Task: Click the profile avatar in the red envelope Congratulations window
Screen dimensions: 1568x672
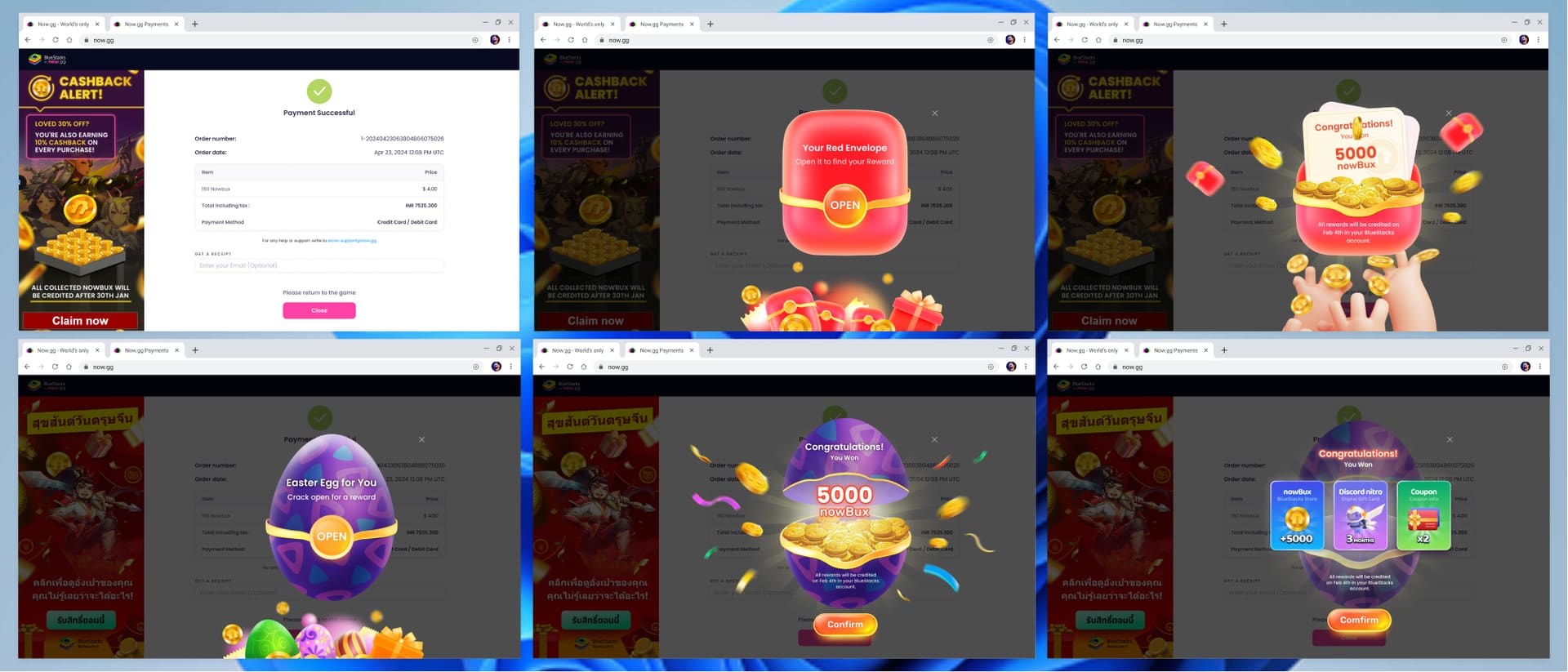Action: coord(1524,40)
